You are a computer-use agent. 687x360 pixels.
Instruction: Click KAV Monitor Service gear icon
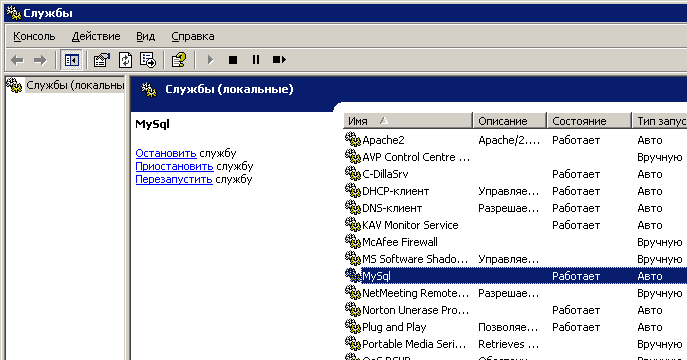[353, 225]
